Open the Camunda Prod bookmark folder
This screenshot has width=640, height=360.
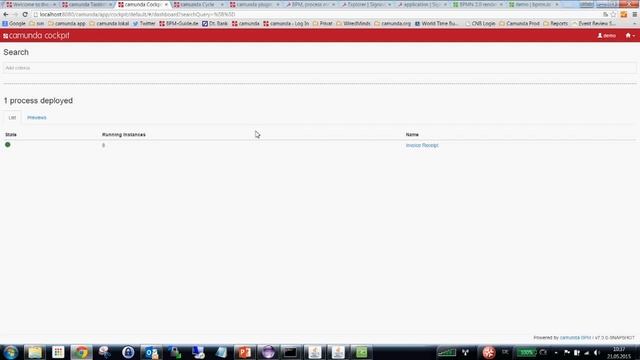[x=520, y=24]
